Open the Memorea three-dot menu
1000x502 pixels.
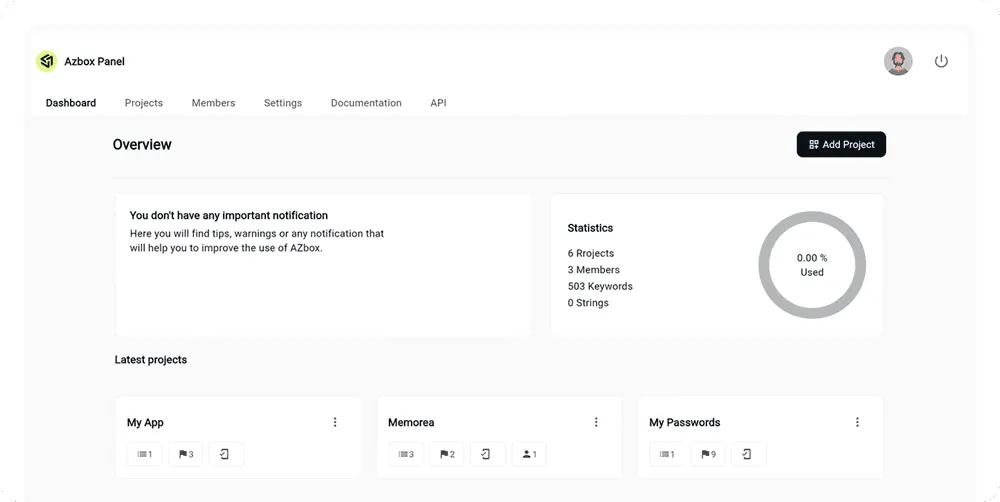[596, 422]
